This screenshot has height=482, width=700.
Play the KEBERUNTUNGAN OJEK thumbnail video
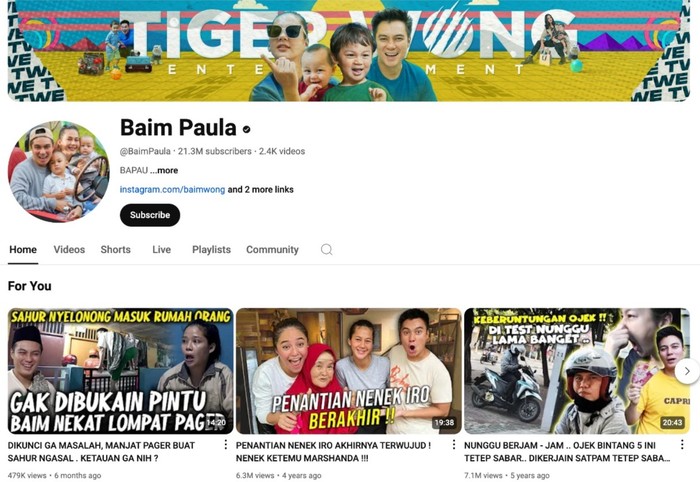pos(577,371)
